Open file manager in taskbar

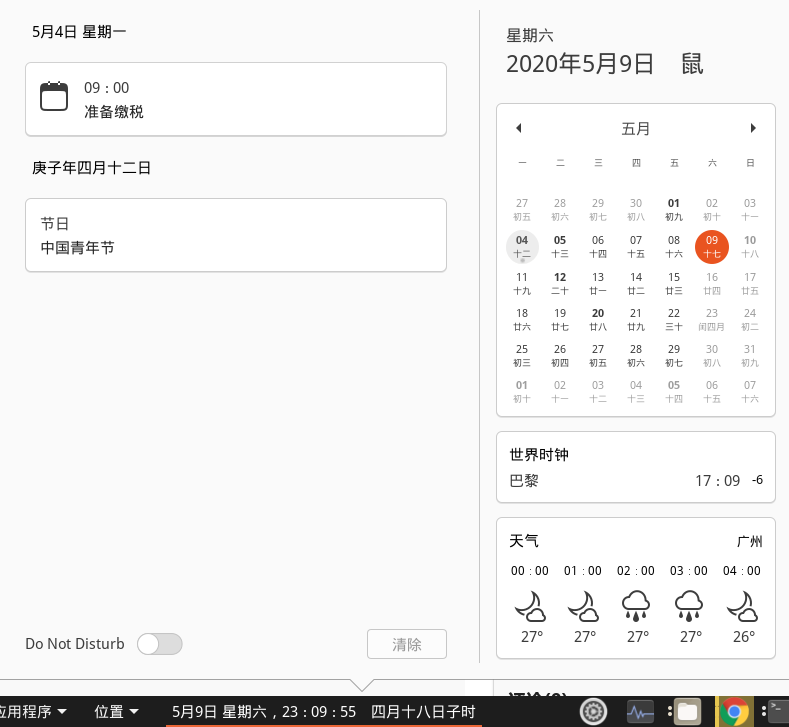[687, 712]
